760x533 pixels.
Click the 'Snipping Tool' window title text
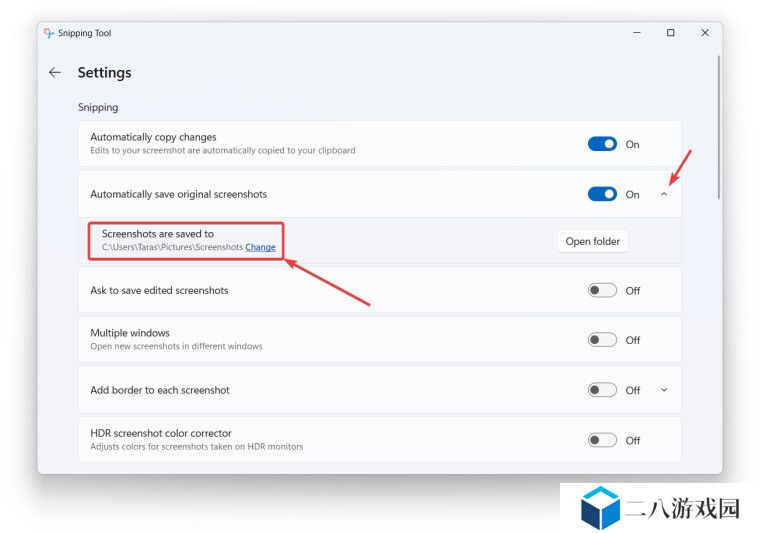point(84,33)
